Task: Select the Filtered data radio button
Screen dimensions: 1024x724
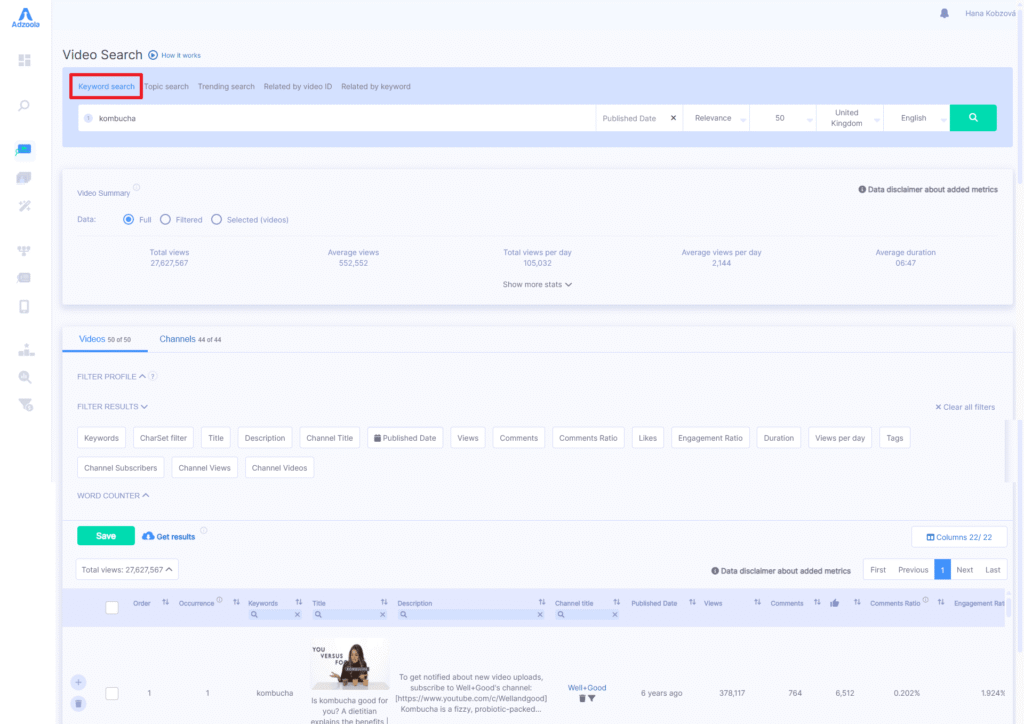Action: [166, 219]
